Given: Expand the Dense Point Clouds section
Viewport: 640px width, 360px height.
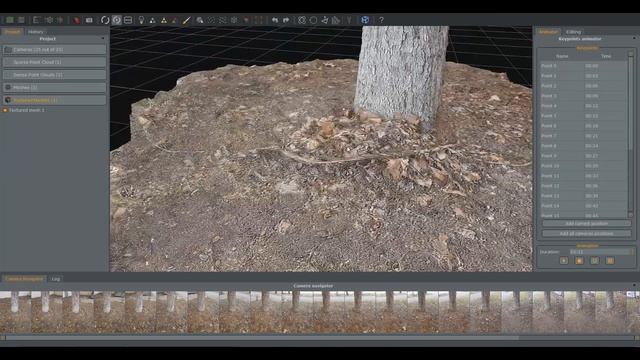Looking at the screenshot, I should (55, 75).
